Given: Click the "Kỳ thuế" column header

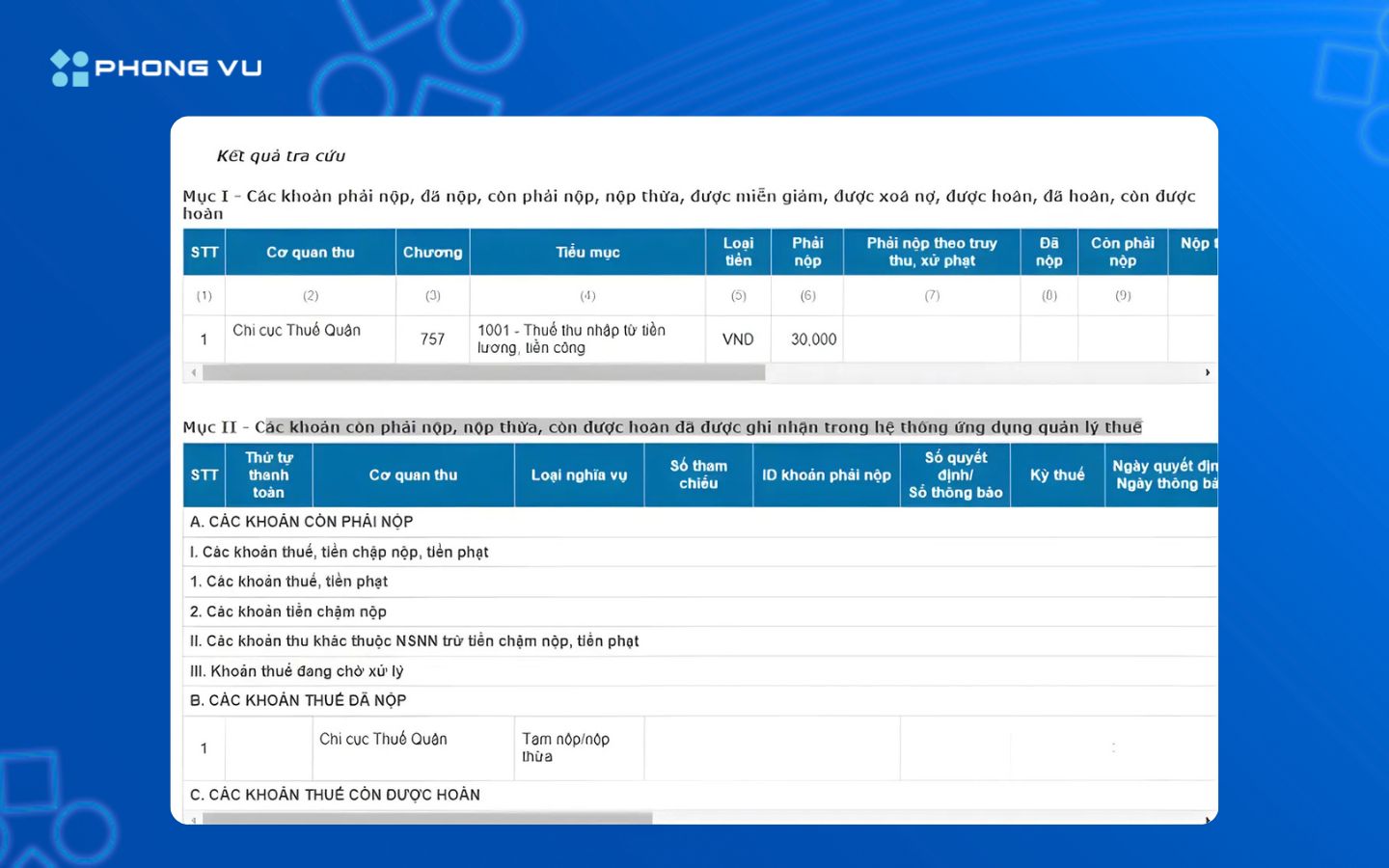Looking at the screenshot, I should pos(1057,475).
